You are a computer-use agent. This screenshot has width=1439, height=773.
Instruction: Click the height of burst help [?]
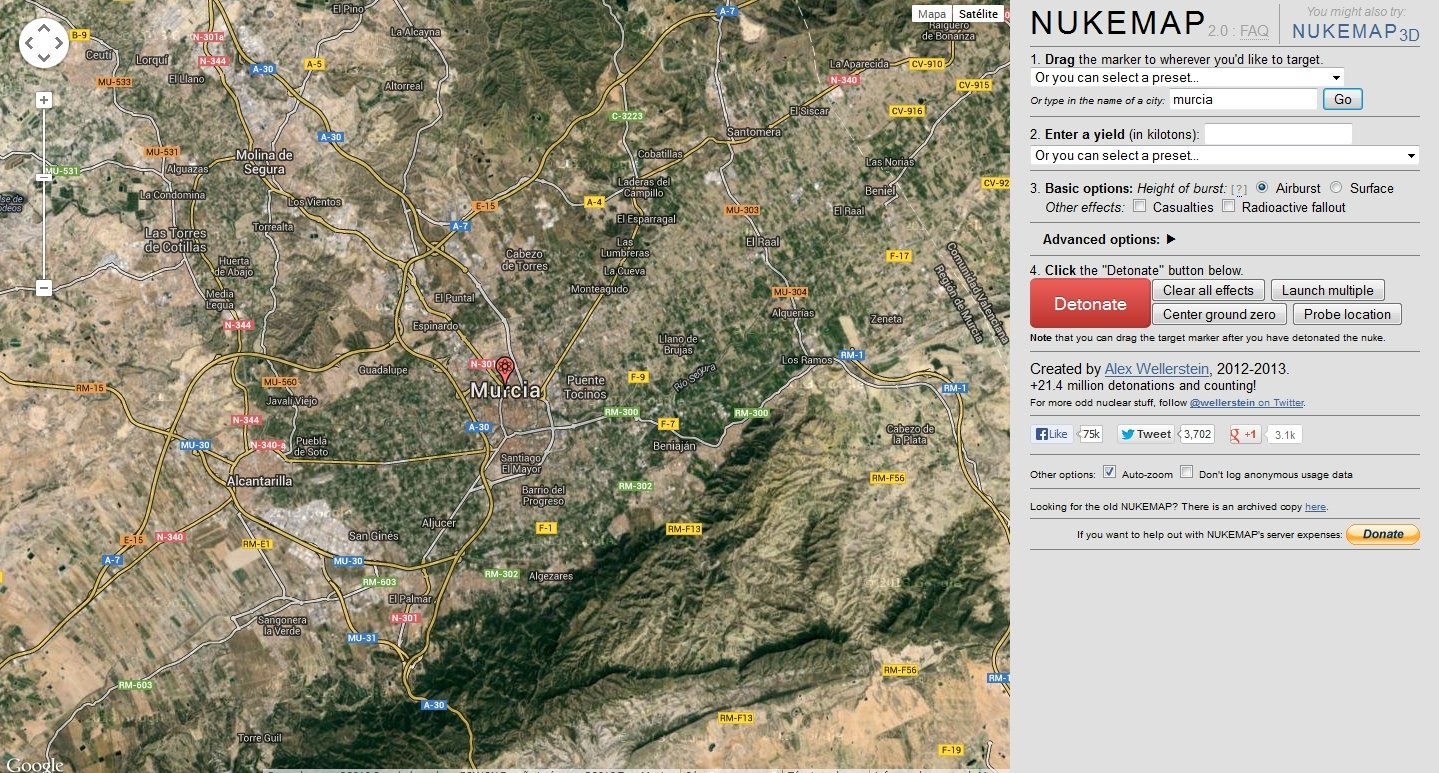(1238, 189)
